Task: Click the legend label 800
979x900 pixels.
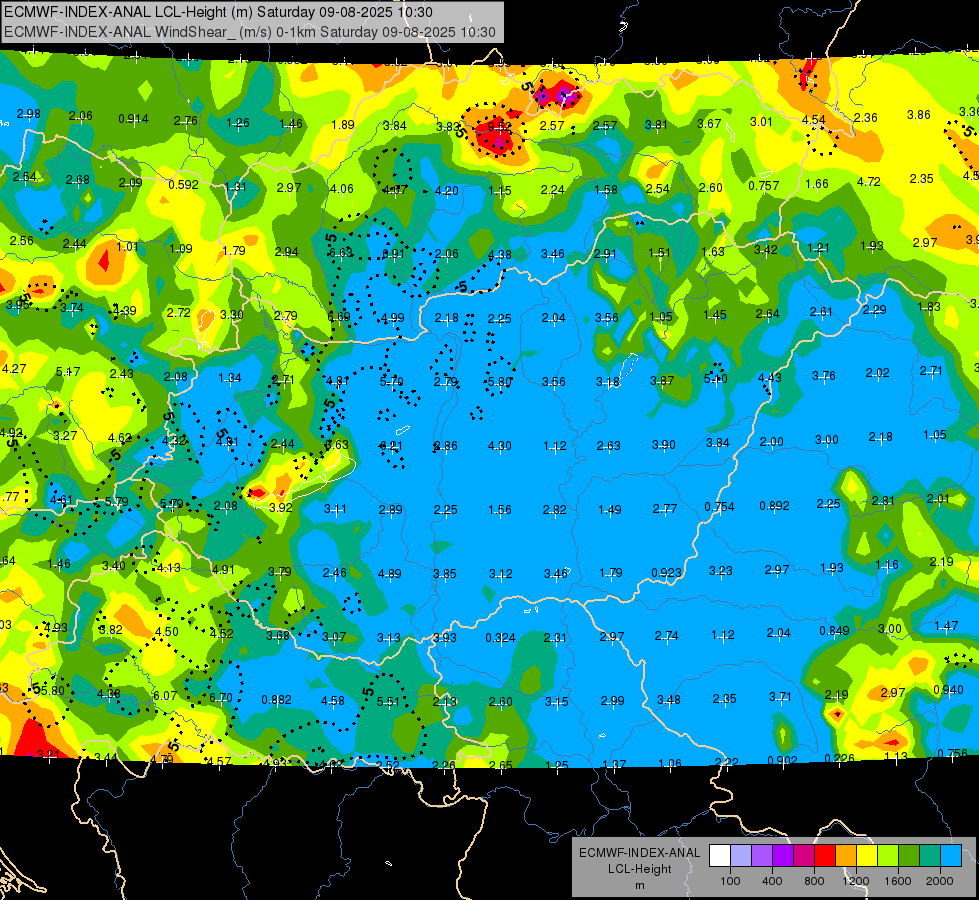Action: (814, 881)
